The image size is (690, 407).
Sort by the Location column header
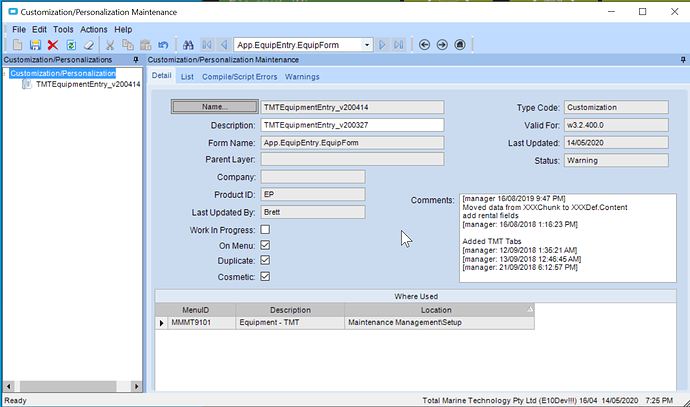click(x=436, y=310)
